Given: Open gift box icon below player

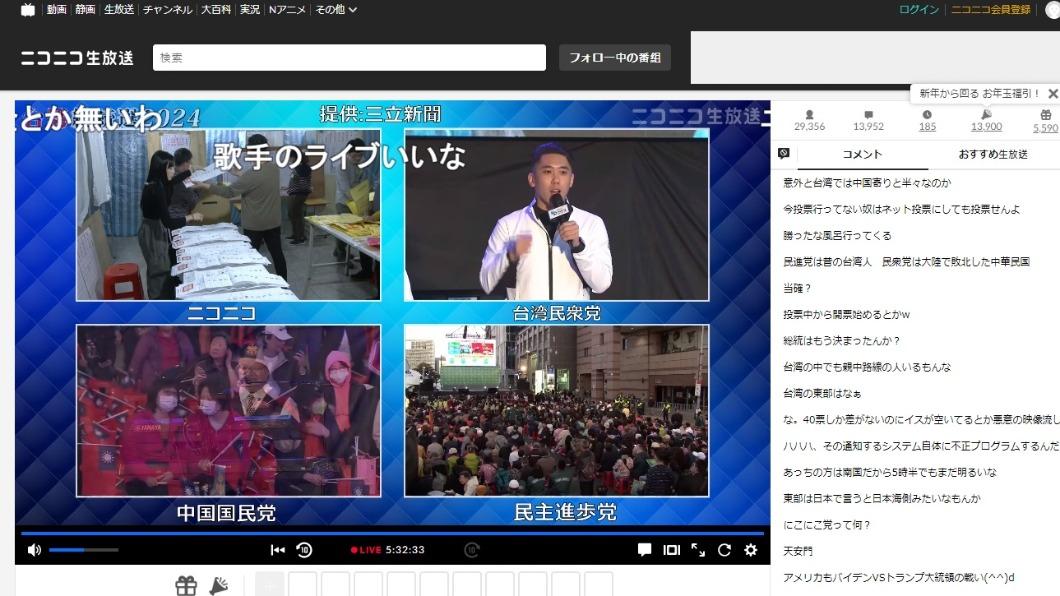Looking at the screenshot, I should [186, 586].
